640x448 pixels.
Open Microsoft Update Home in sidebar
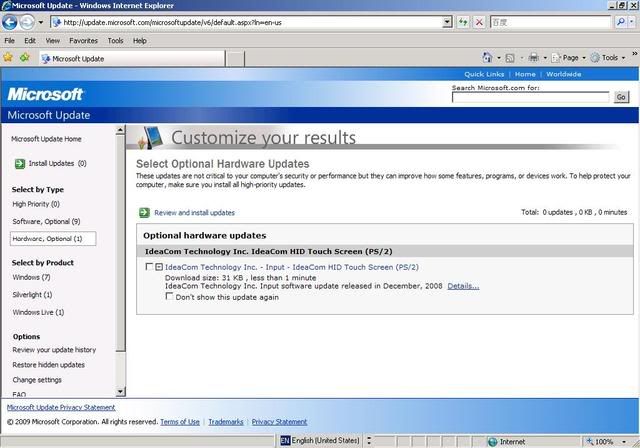point(46,139)
